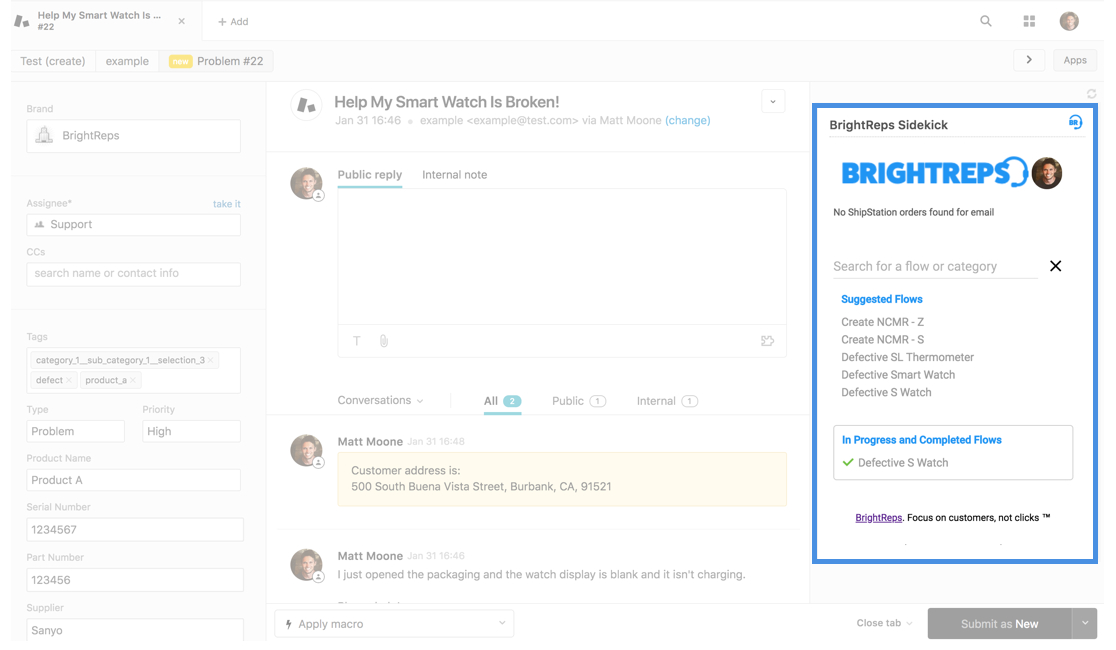Viewport: 1116px width, 650px height.
Task: Show All conversations filter
Action: [502, 401]
